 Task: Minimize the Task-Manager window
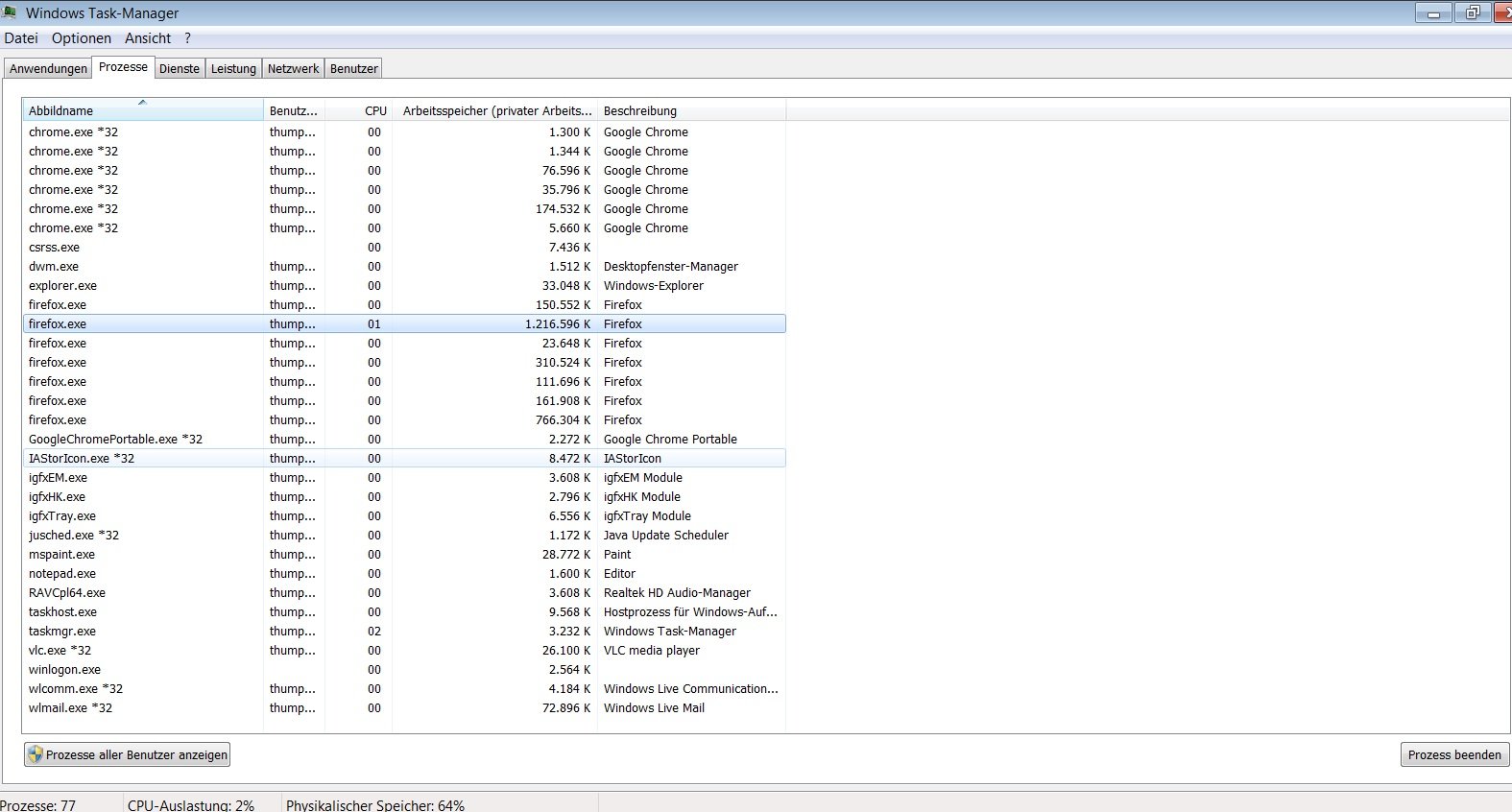pos(1433,13)
